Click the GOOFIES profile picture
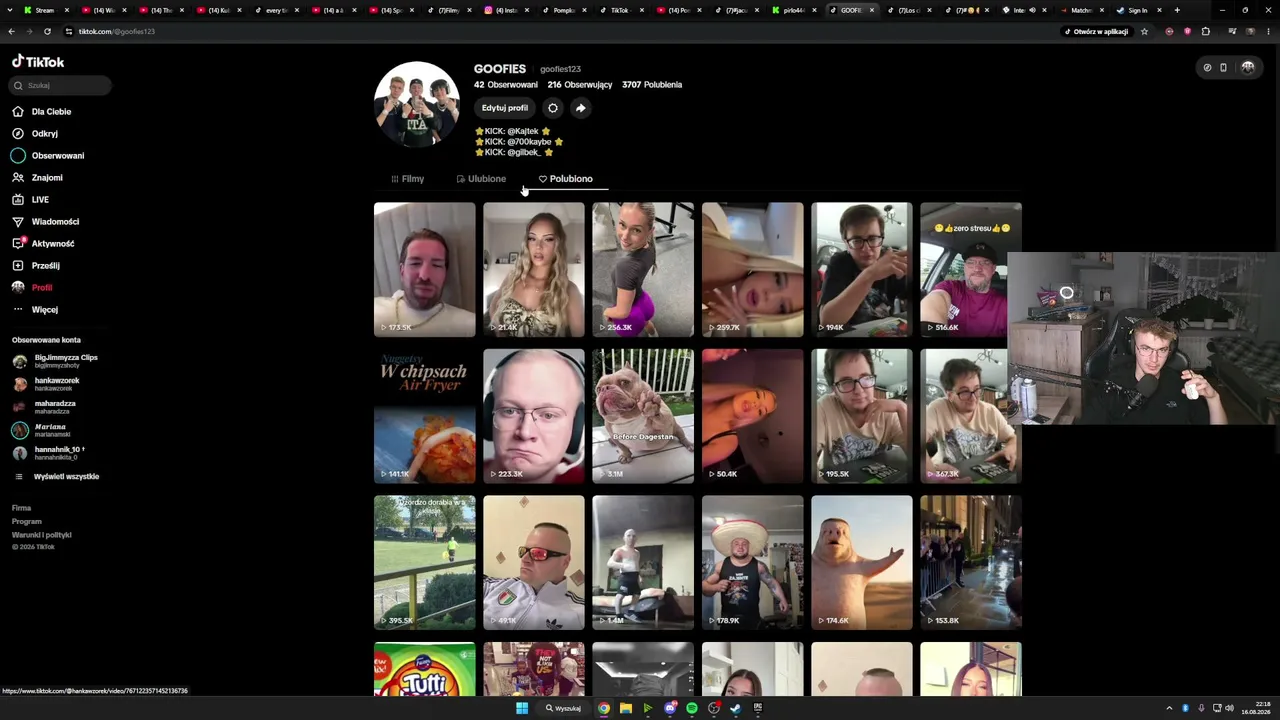The width and height of the screenshot is (1280, 720). pos(417,105)
